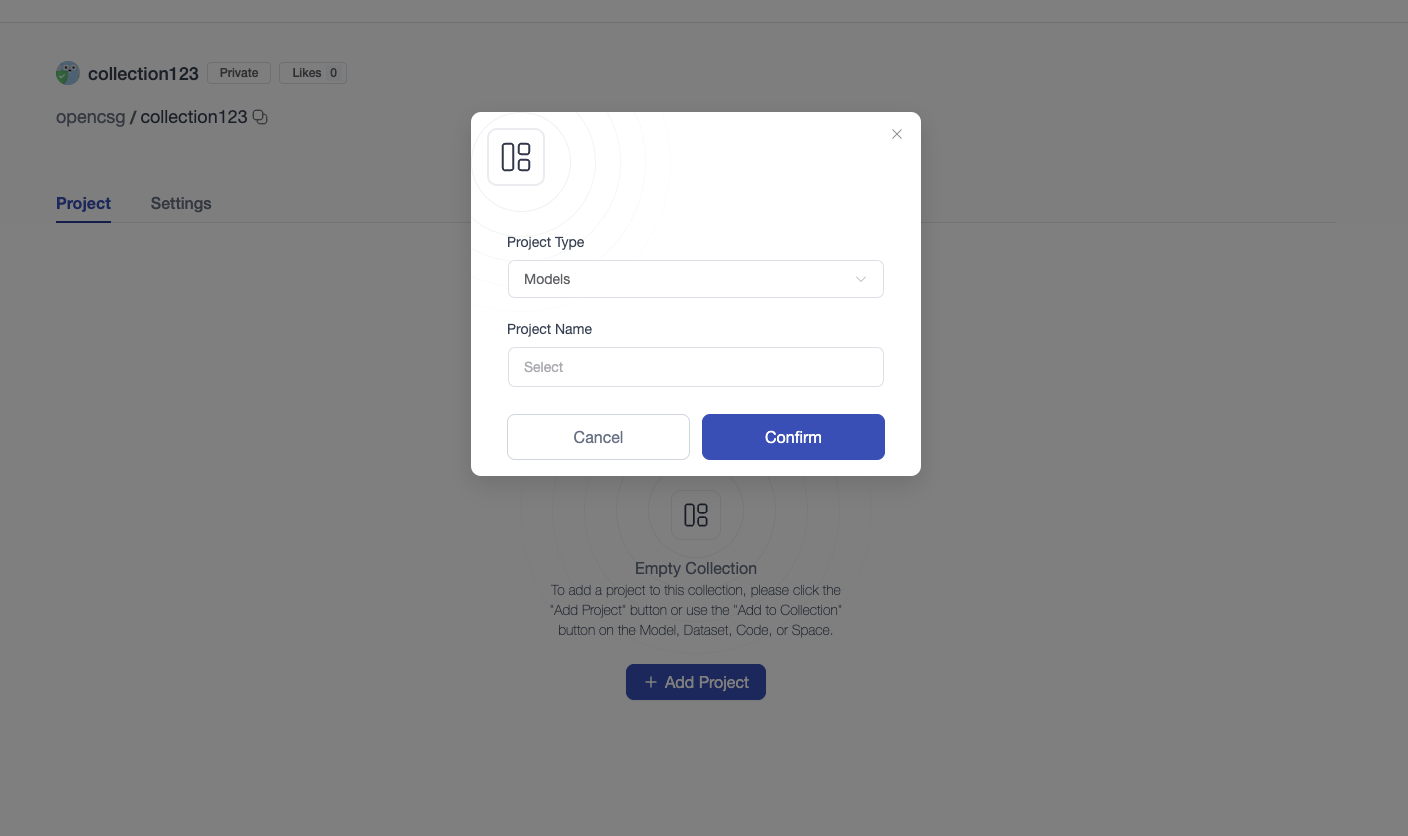Open the Project Name select field

[x=696, y=367]
